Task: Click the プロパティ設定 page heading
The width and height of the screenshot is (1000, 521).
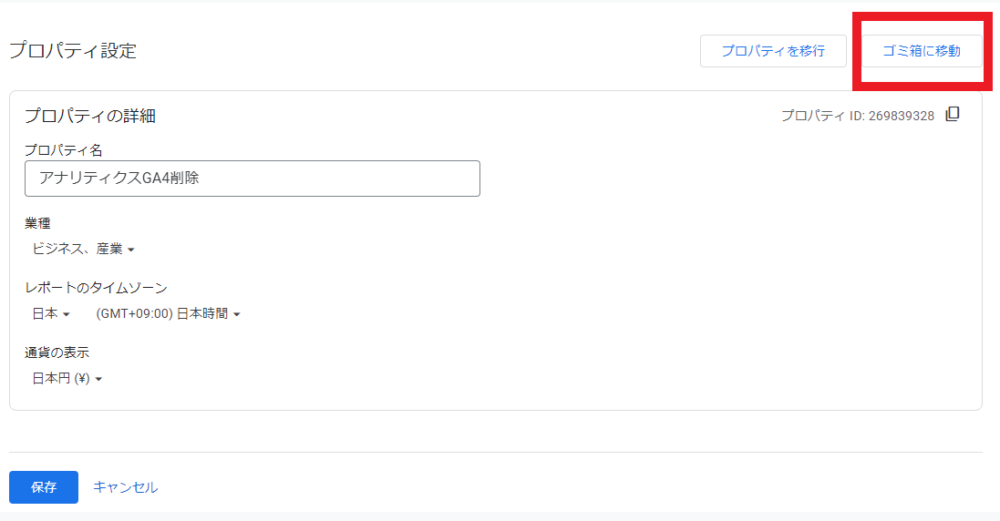Action: coord(72,51)
